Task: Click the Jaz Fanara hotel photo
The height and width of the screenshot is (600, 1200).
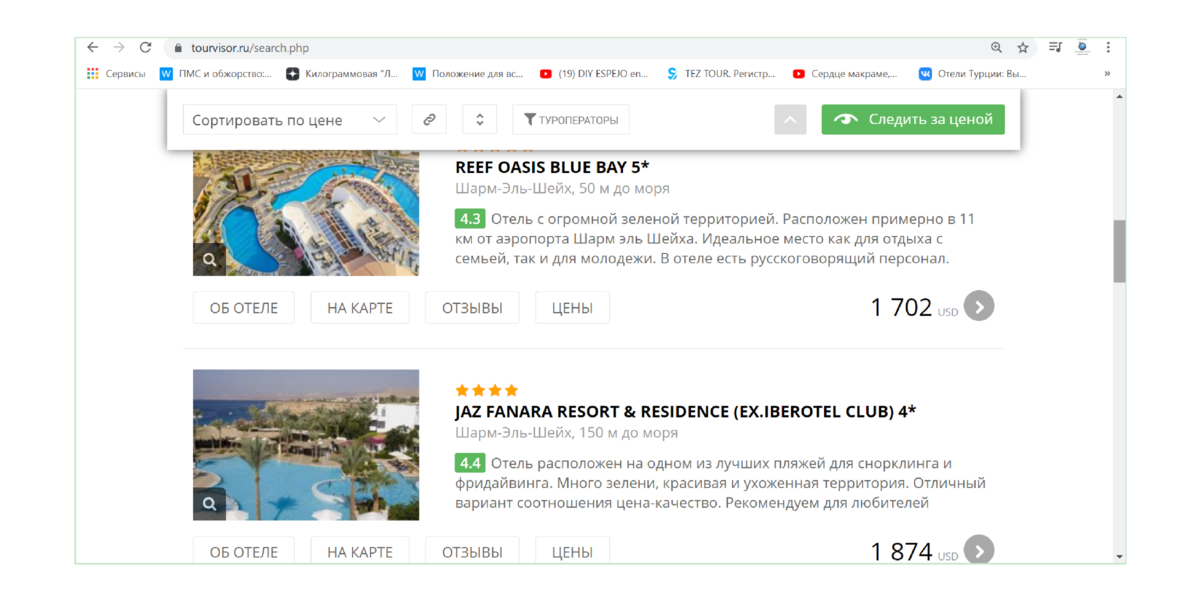Action: point(306,445)
